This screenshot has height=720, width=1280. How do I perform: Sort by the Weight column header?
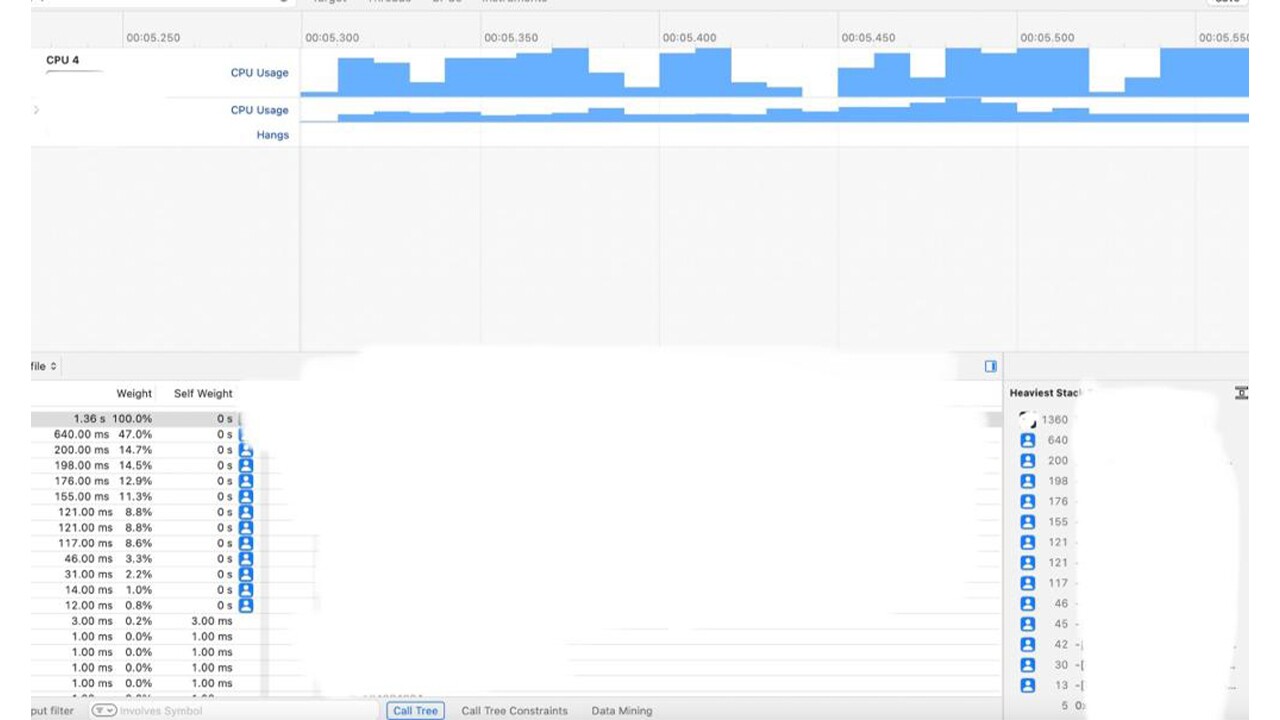tap(134, 394)
